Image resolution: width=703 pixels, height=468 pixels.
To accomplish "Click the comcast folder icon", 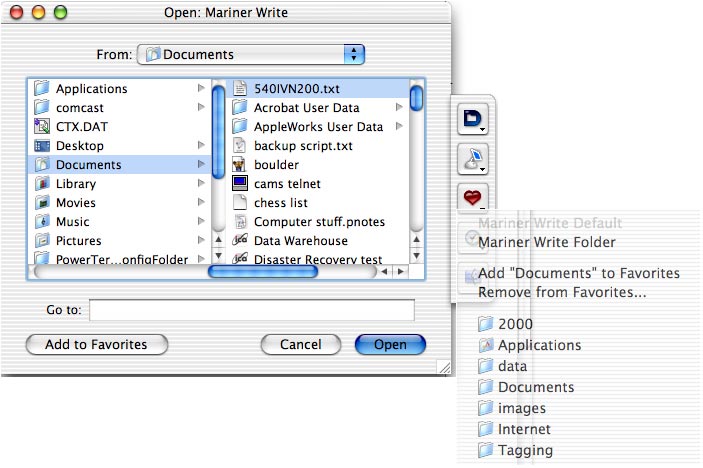I will click(x=42, y=107).
